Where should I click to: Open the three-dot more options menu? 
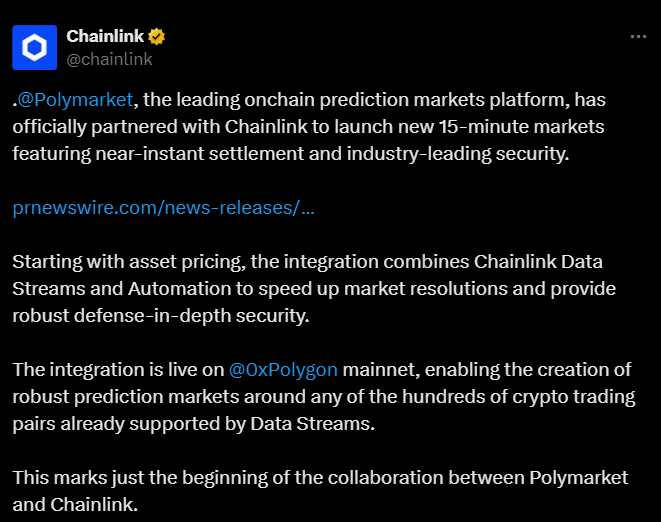pos(638,37)
